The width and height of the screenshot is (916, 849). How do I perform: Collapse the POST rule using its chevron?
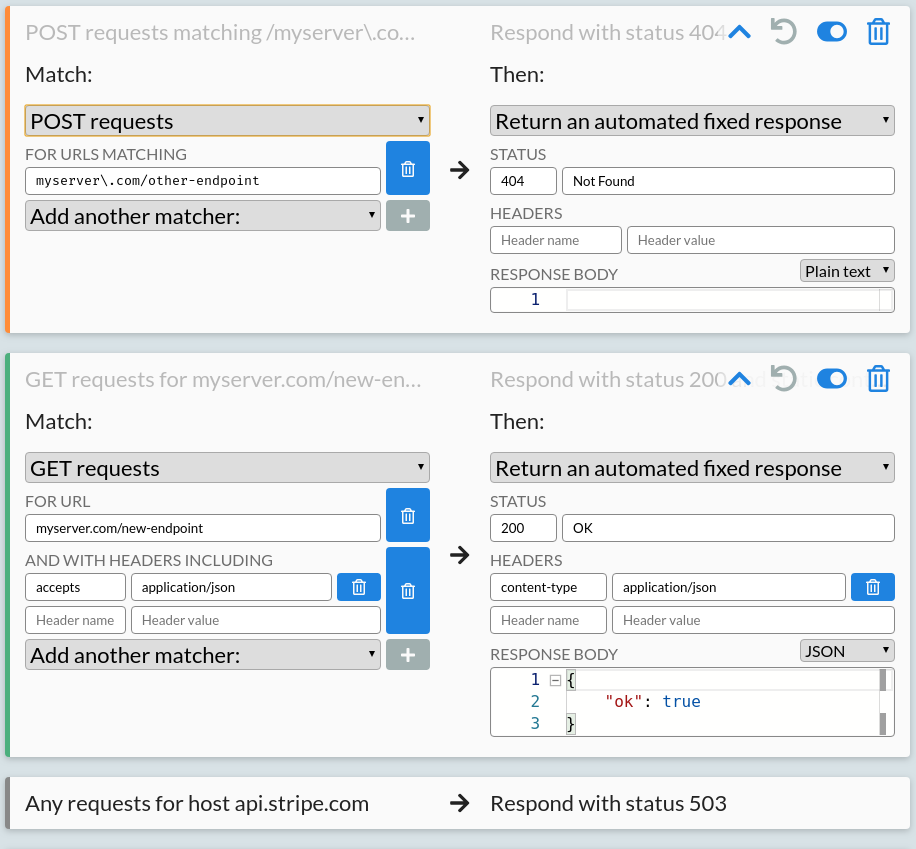739,31
